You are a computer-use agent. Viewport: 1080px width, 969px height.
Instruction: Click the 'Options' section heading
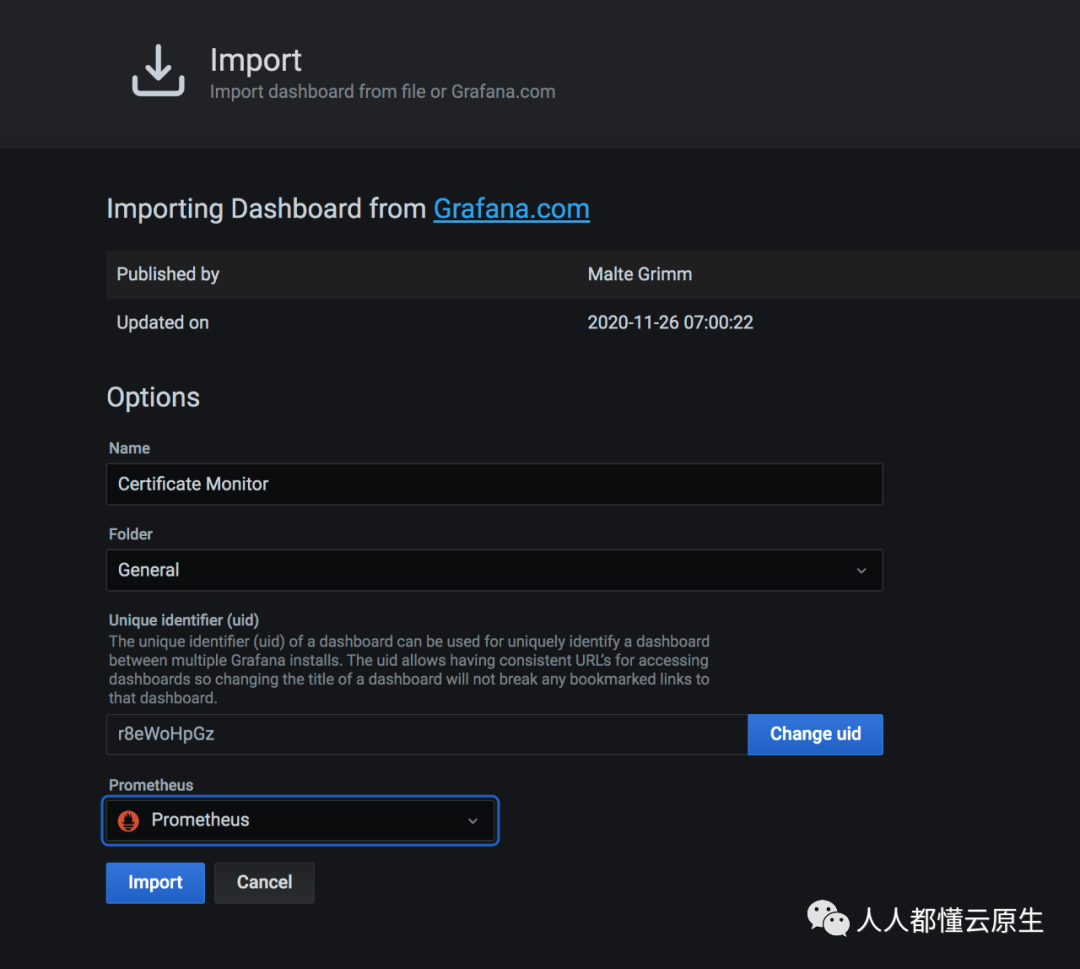(x=153, y=397)
